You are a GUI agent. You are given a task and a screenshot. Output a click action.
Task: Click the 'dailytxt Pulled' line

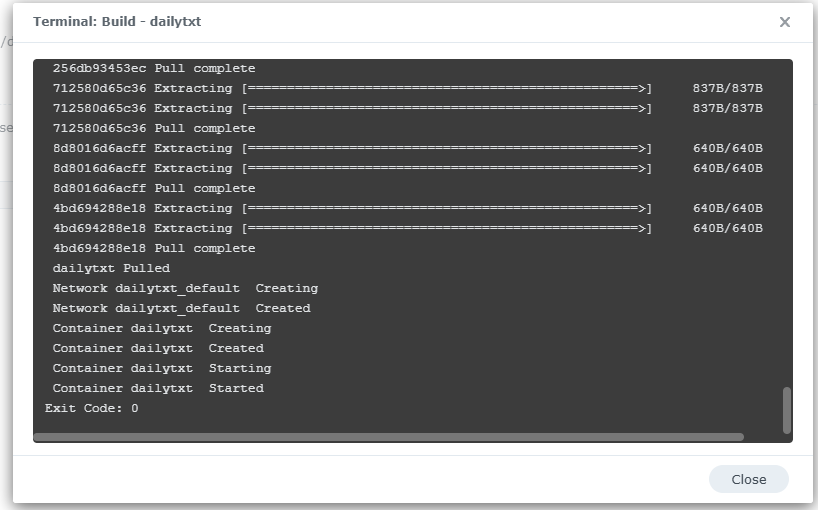(111, 268)
